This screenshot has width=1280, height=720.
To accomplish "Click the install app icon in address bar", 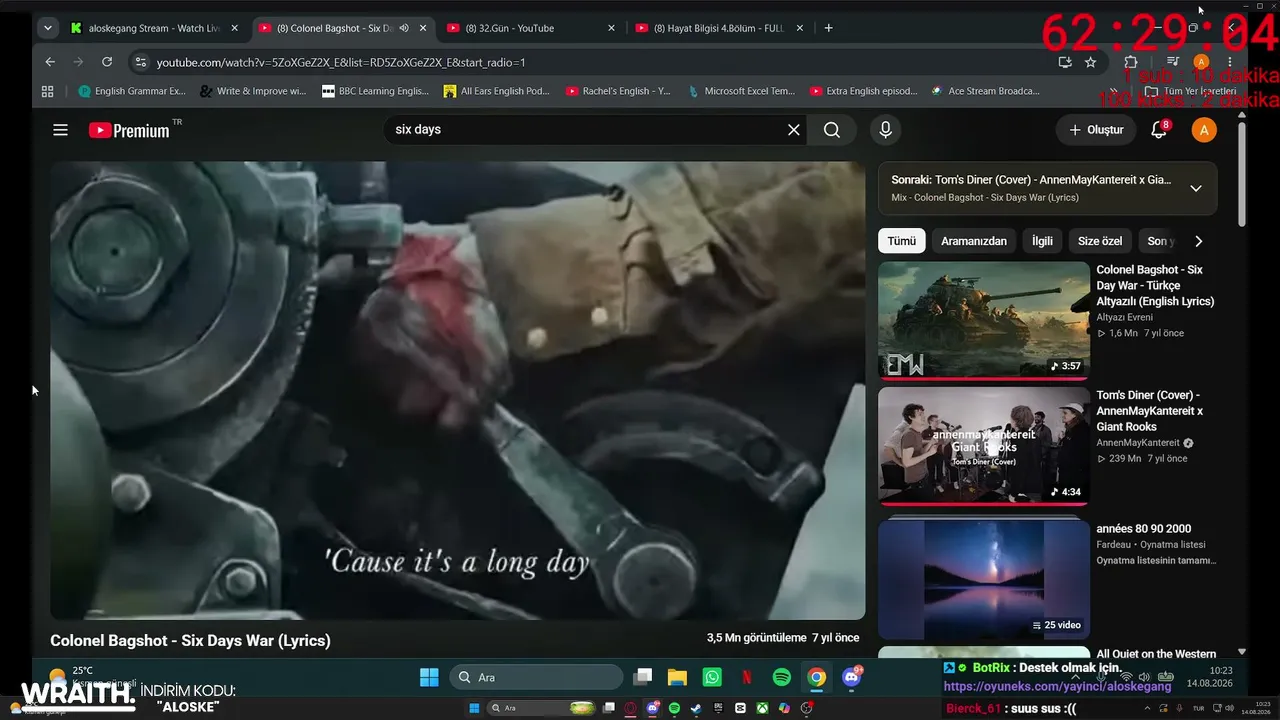I will 1065,62.
